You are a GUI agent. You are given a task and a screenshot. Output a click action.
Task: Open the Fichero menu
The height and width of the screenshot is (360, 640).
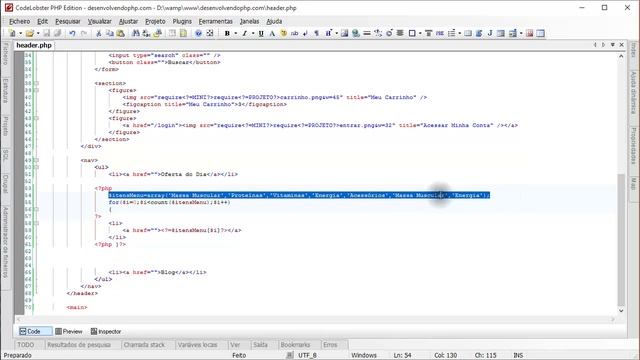tap(20, 21)
